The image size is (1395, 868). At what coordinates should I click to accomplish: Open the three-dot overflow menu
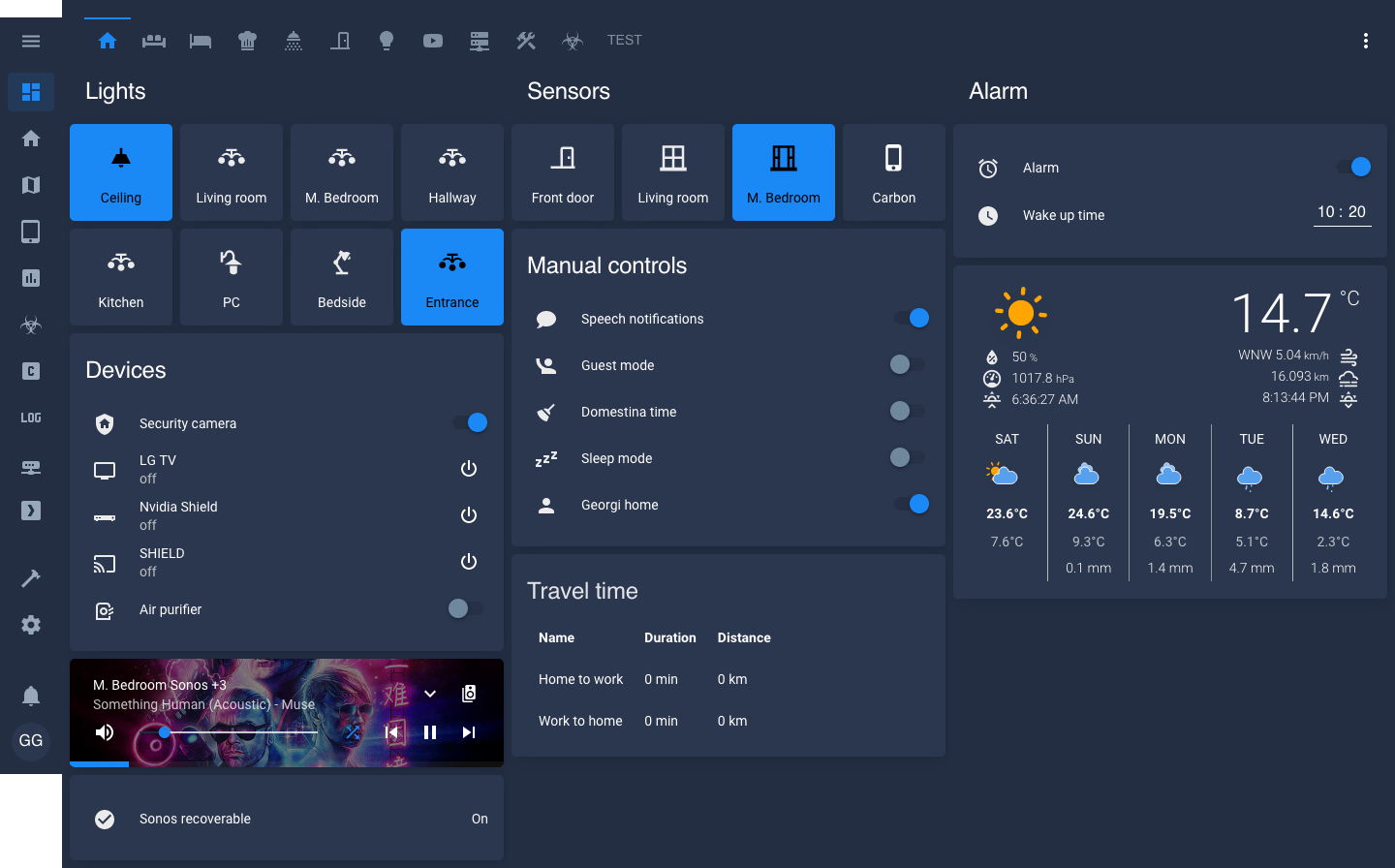tap(1366, 41)
